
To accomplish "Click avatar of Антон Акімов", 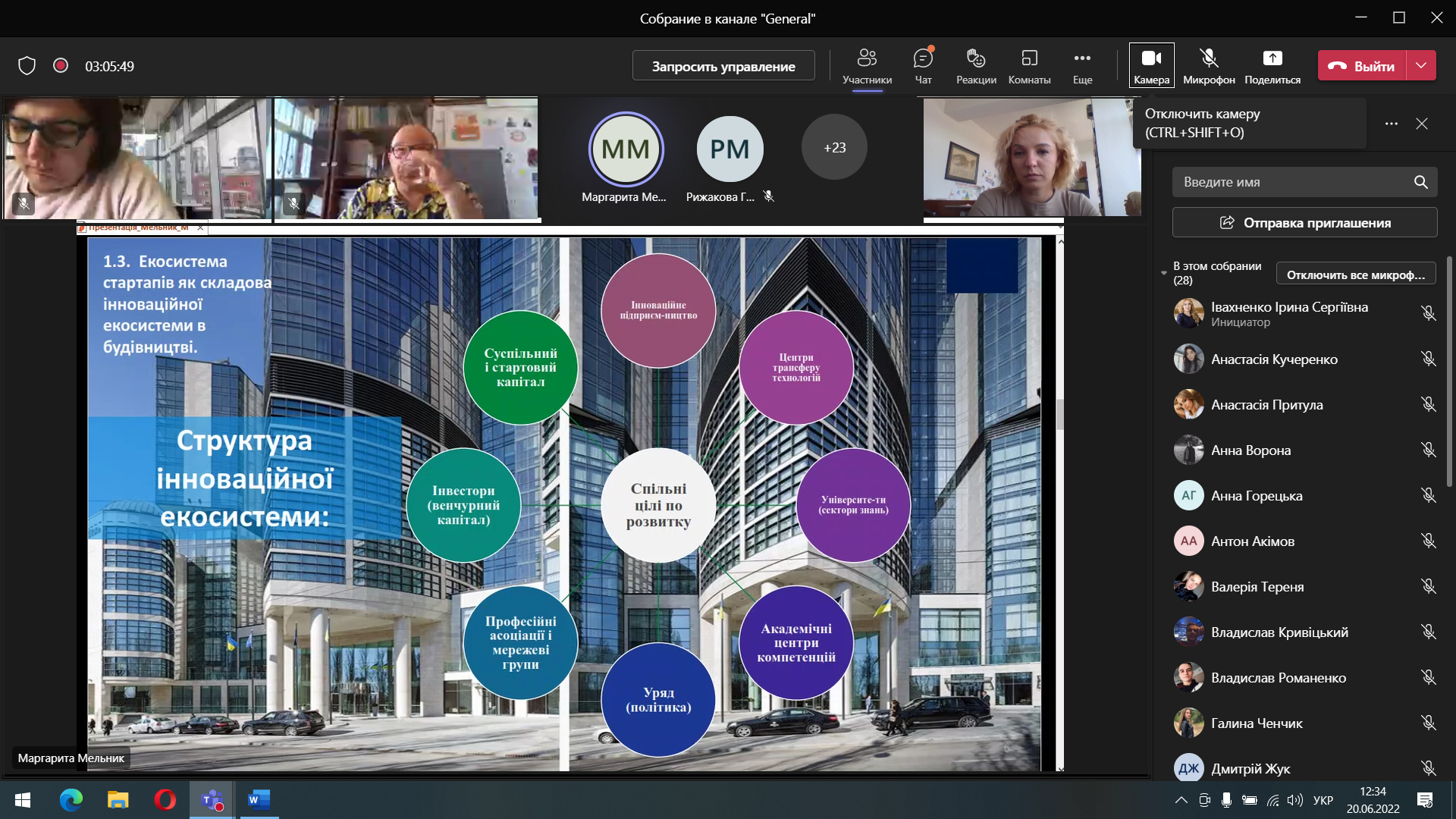I will coord(1188,541).
